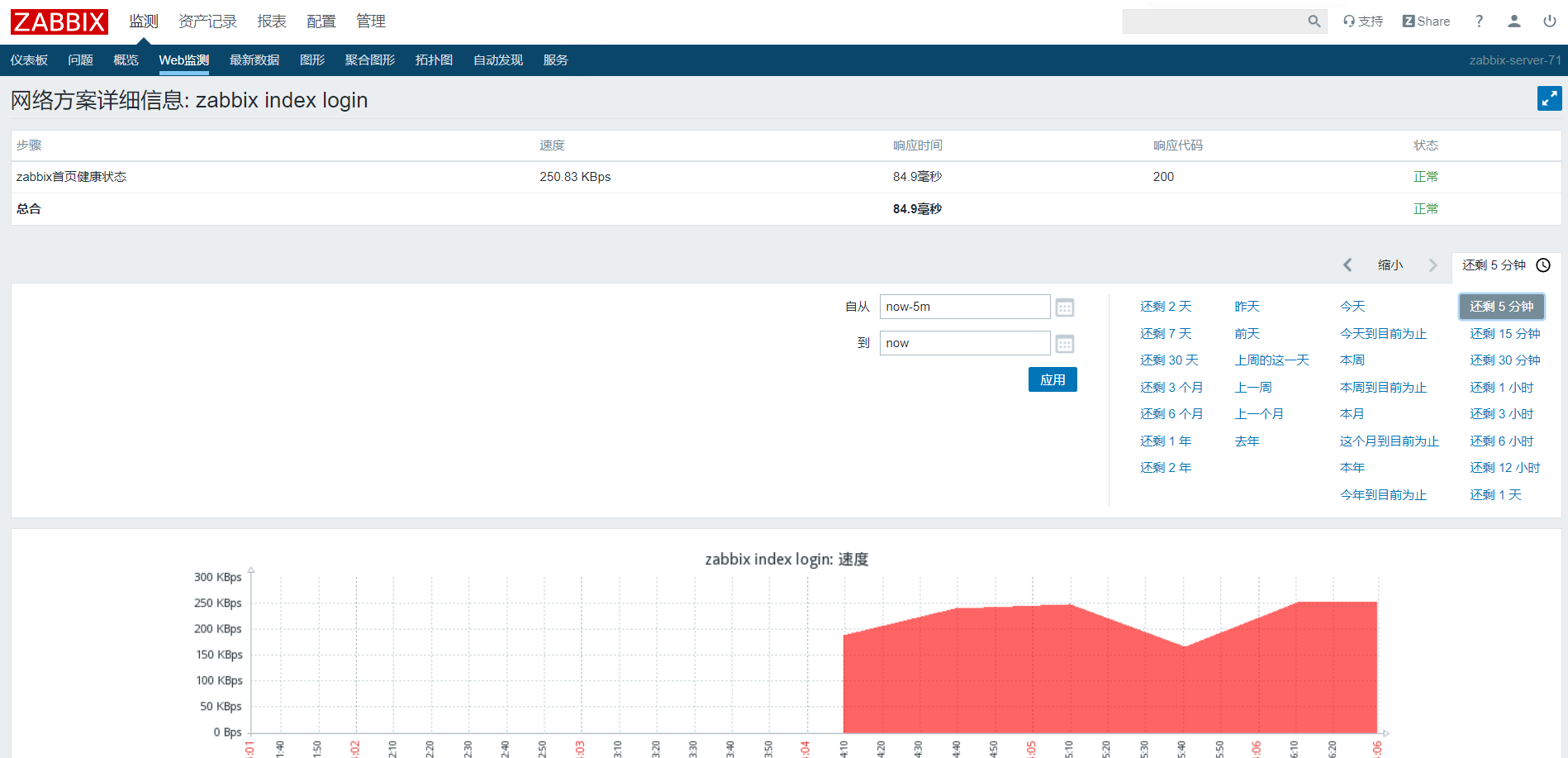Shift time range forward with right chevron
The width and height of the screenshot is (1568, 758).
(x=1433, y=265)
